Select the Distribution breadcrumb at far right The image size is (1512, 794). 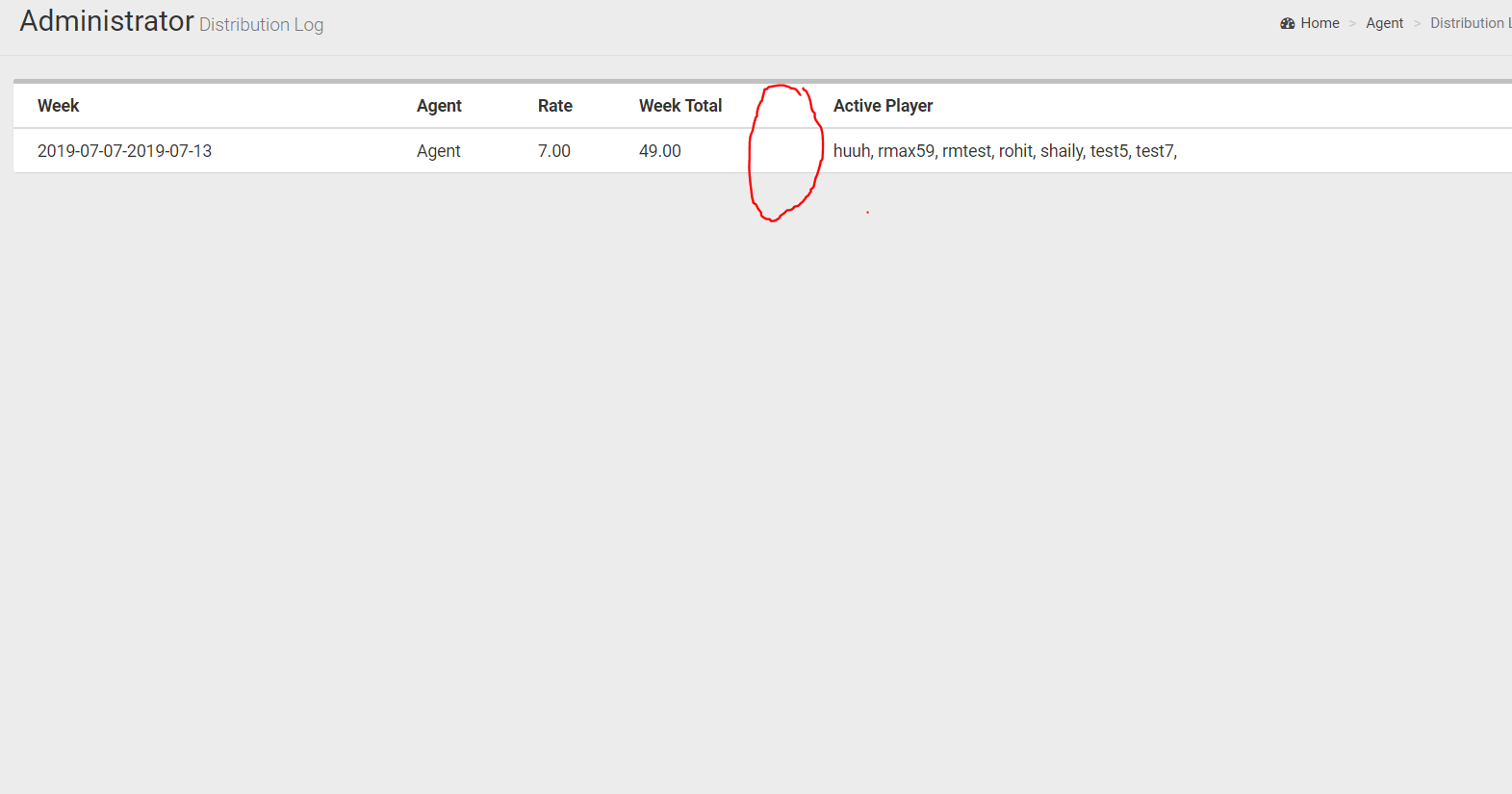pos(1469,23)
